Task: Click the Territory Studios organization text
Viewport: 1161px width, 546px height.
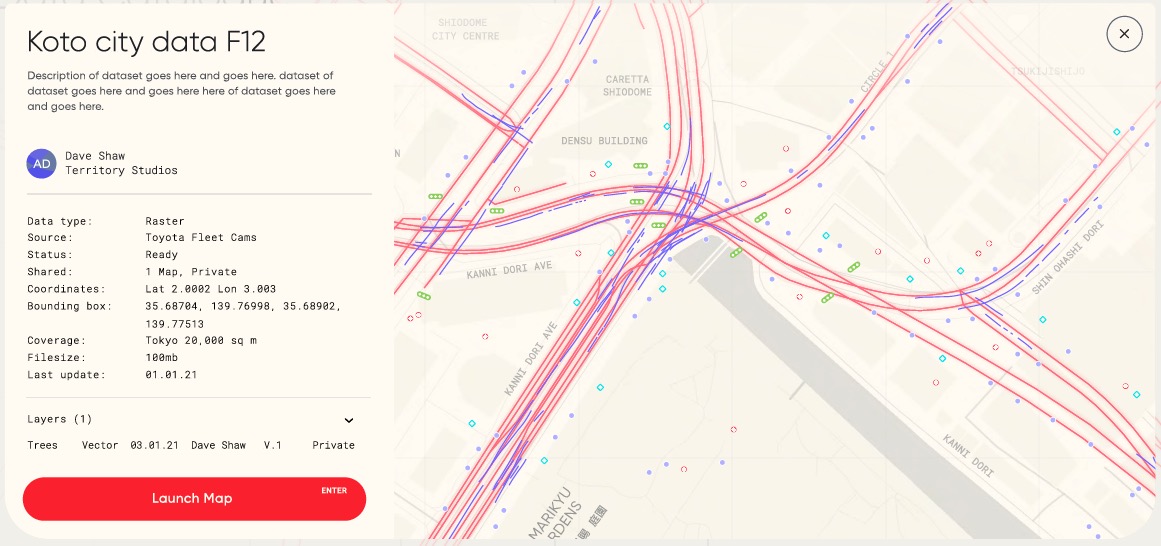Action: click(121, 171)
